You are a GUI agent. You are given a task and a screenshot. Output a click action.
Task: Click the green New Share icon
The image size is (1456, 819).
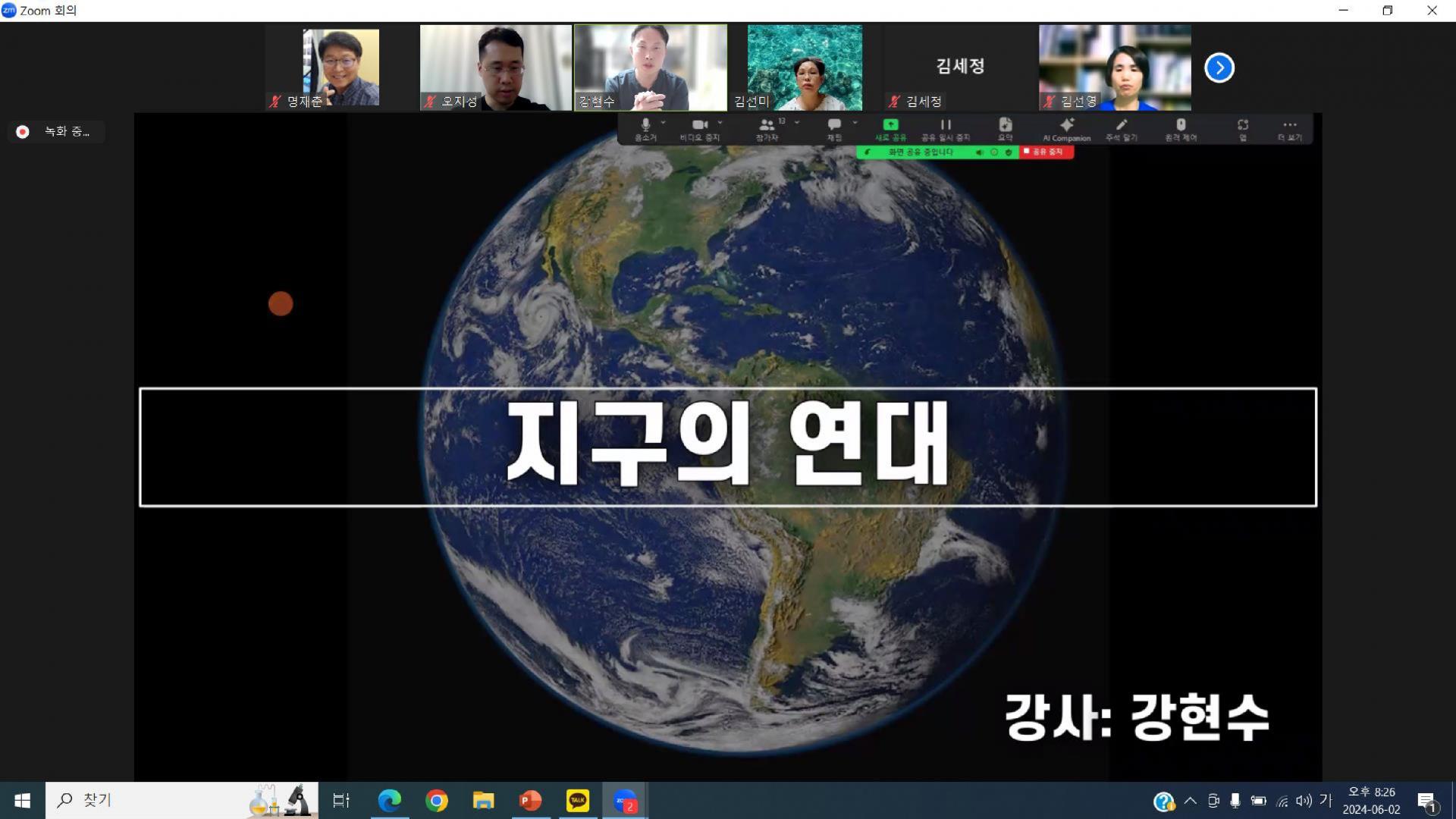pyautogui.click(x=890, y=125)
